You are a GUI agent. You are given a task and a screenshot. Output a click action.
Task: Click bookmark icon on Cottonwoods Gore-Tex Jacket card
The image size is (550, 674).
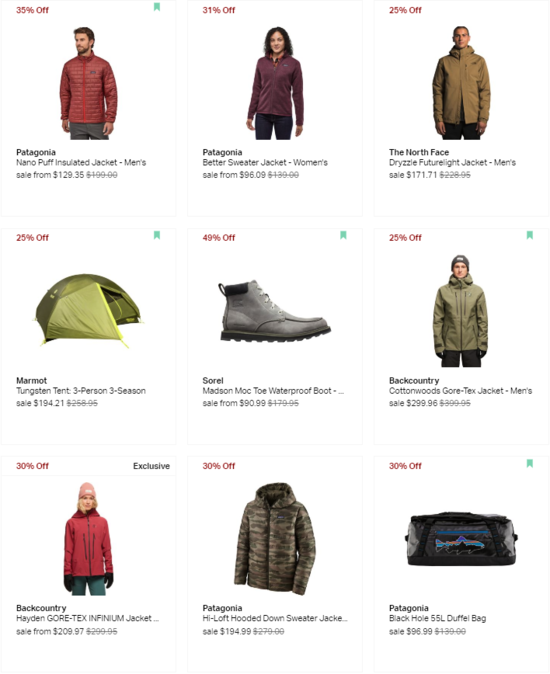click(x=530, y=235)
